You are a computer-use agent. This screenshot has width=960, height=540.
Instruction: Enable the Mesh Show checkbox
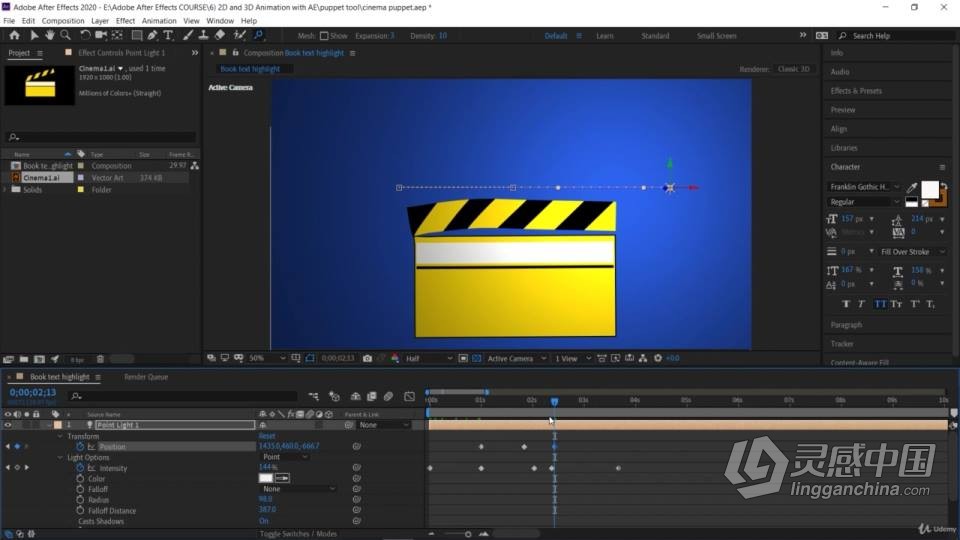[x=324, y=36]
